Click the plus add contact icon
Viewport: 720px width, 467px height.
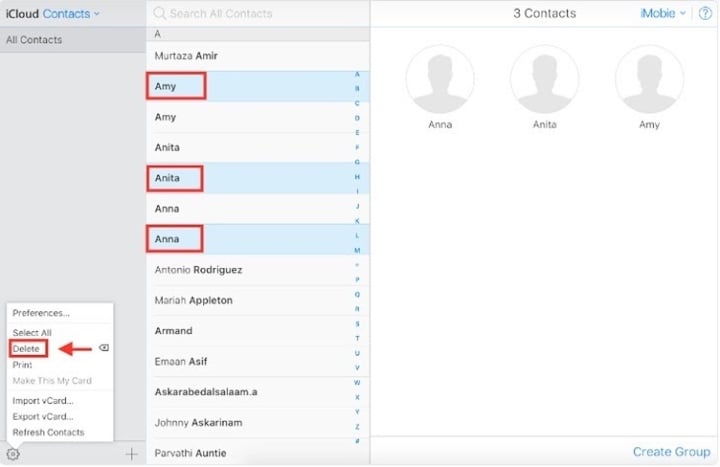click(132, 454)
